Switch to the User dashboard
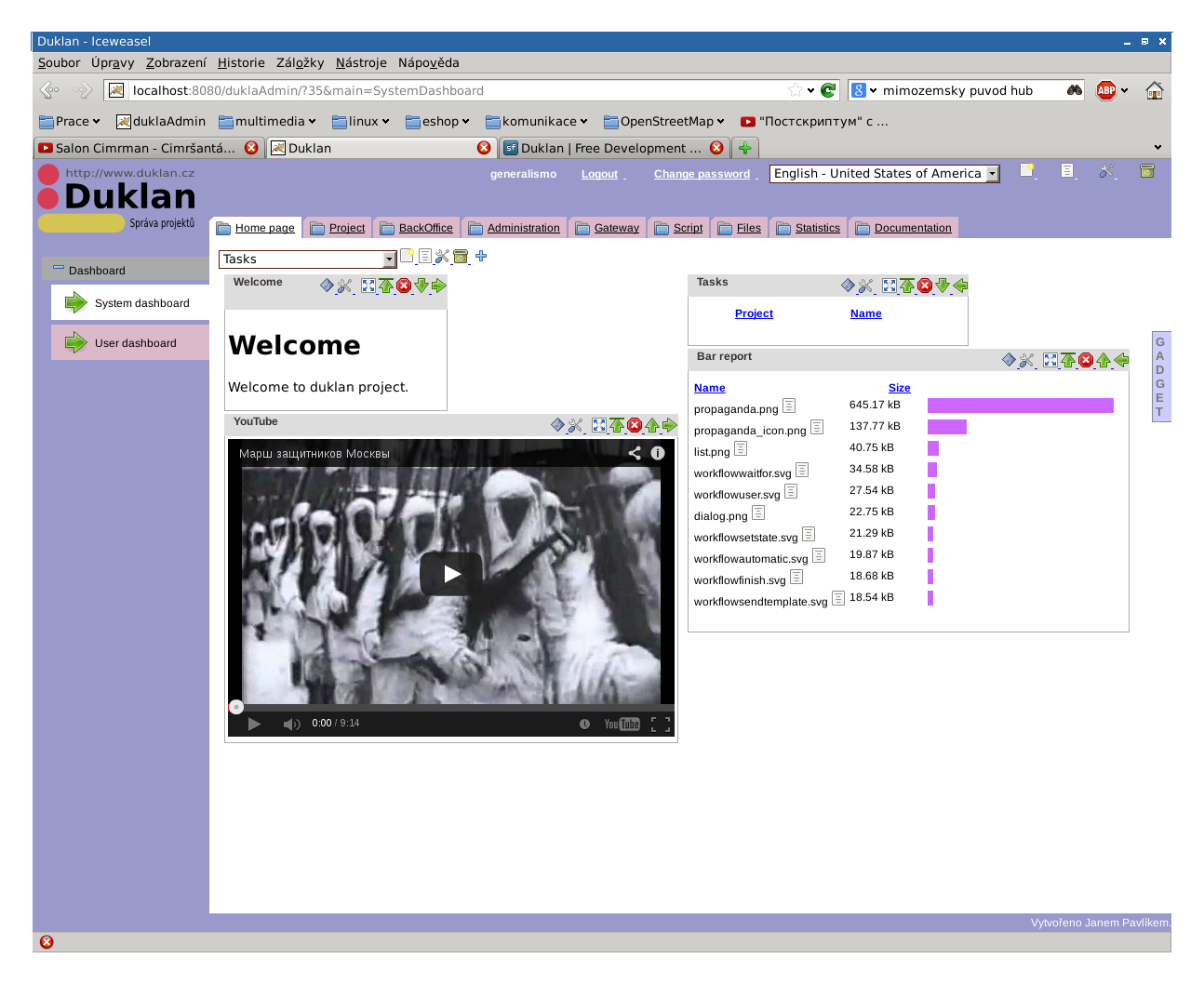The height and width of the screenshot is (985, 1204). coord(135,342)
